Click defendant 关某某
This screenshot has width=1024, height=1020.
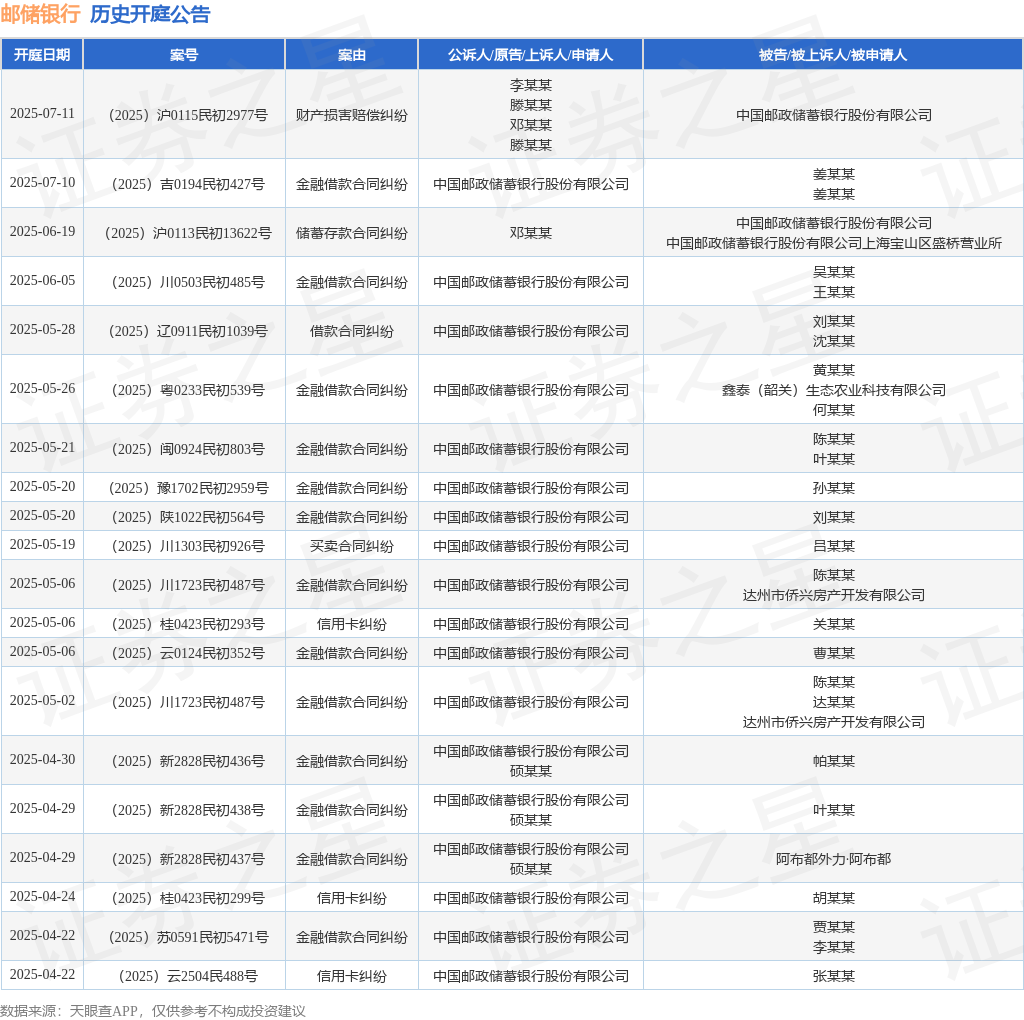coord(834,624)
